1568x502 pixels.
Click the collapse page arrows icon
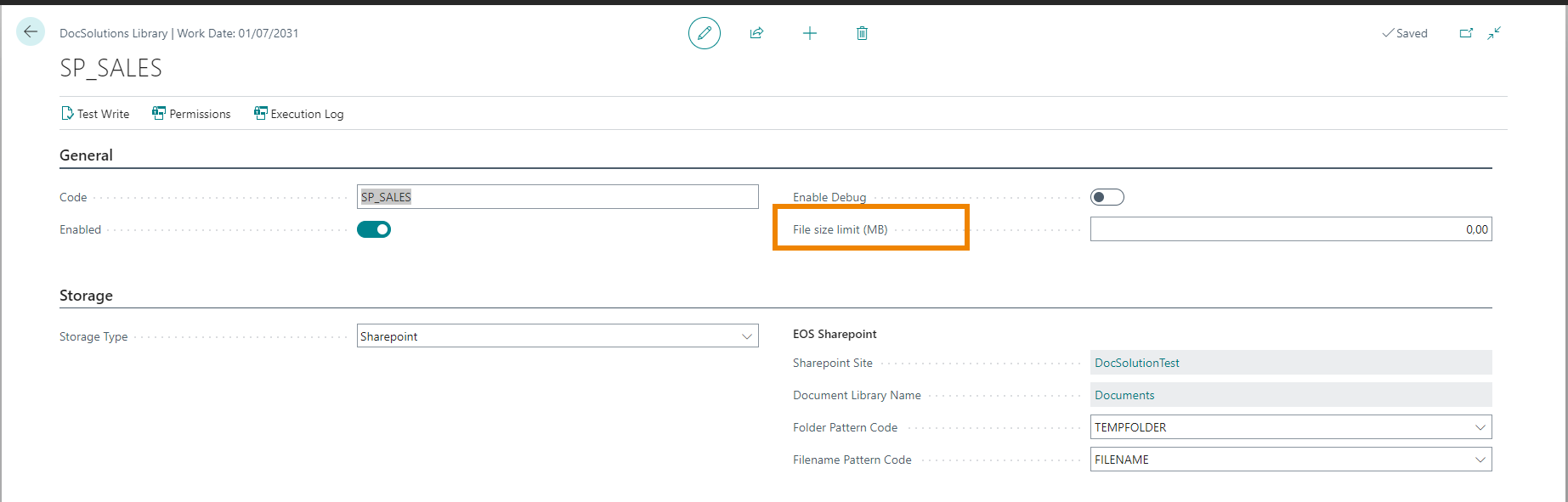(x=1494, y=33)
